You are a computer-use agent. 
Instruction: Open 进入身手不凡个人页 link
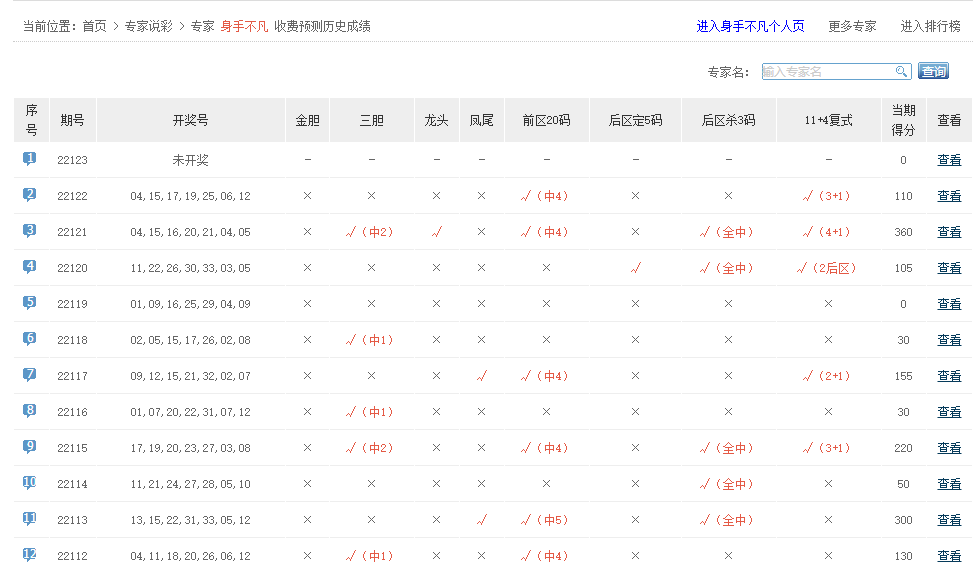click(x=750, y=26)
